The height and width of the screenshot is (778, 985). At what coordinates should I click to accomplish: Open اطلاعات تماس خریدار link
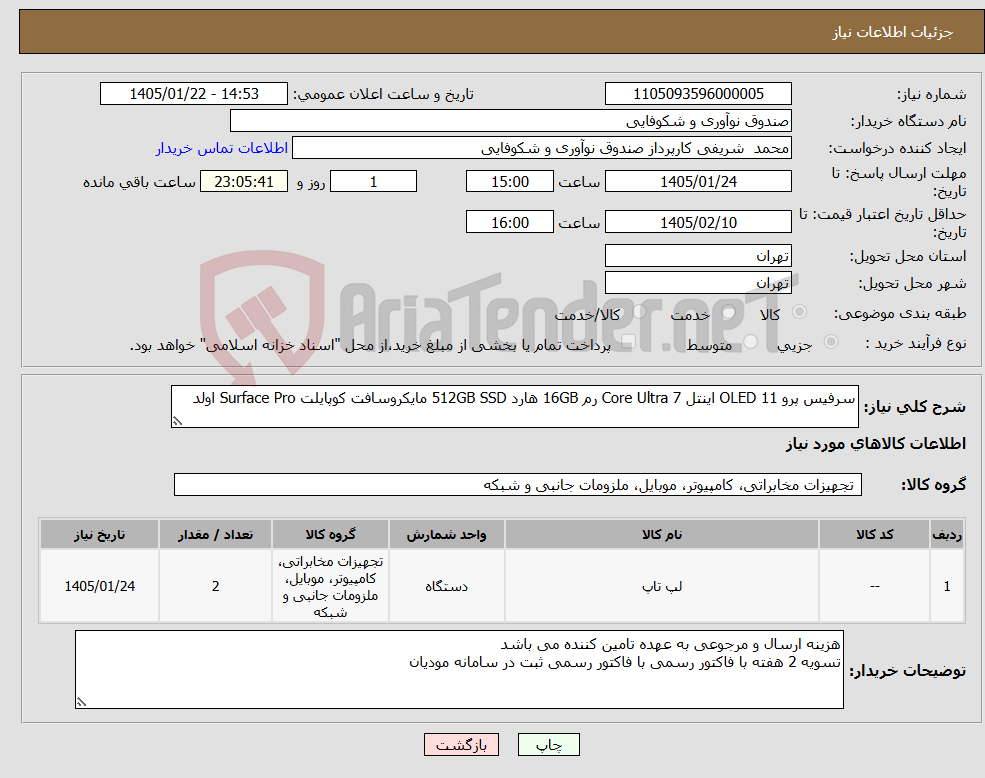click(222, 148)
